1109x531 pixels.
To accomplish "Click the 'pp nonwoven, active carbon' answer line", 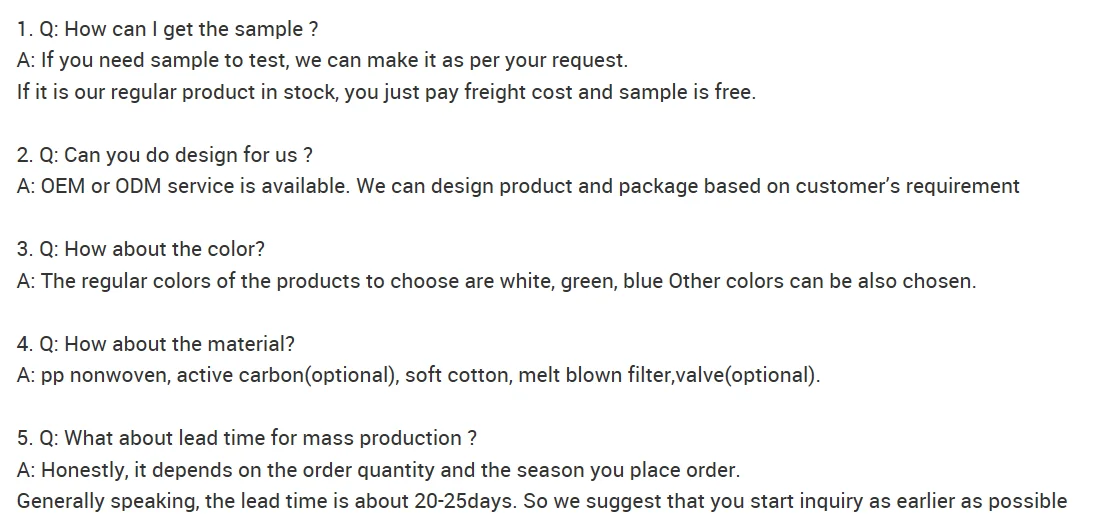I will [419, 375].
